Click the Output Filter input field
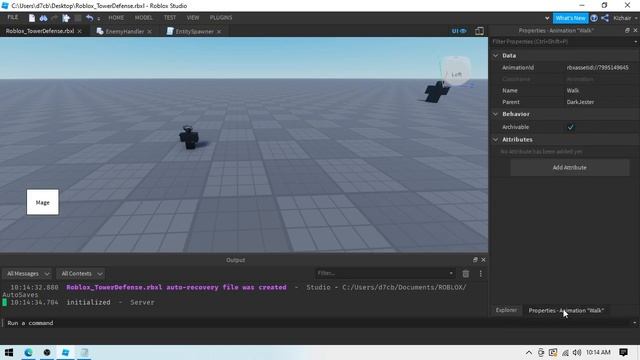The height and width of the screenshot is (360, 640). pos(384,273)
